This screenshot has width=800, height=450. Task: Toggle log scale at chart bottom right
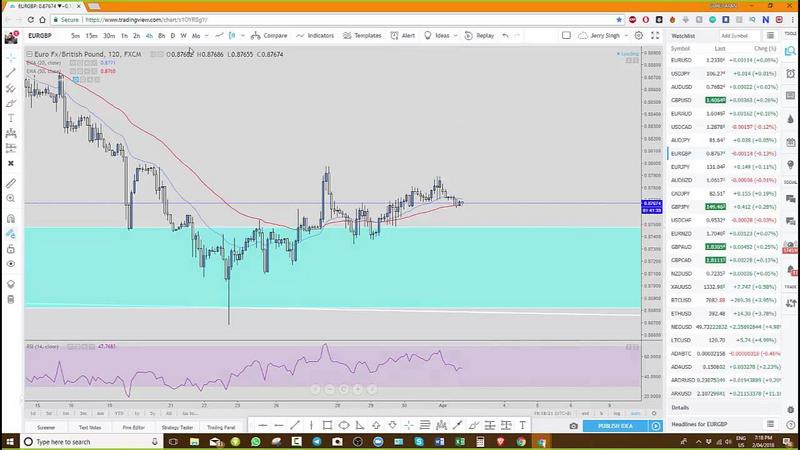pyautogui.click(x=617, y=413)
